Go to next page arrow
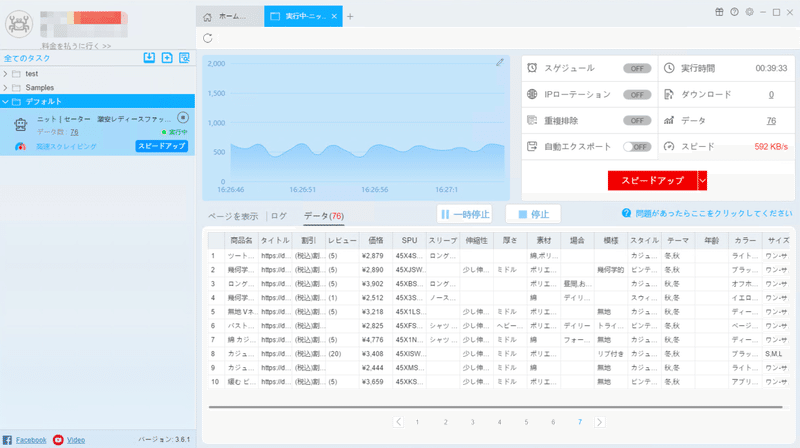The image size is (800, 448). [599, 422]
